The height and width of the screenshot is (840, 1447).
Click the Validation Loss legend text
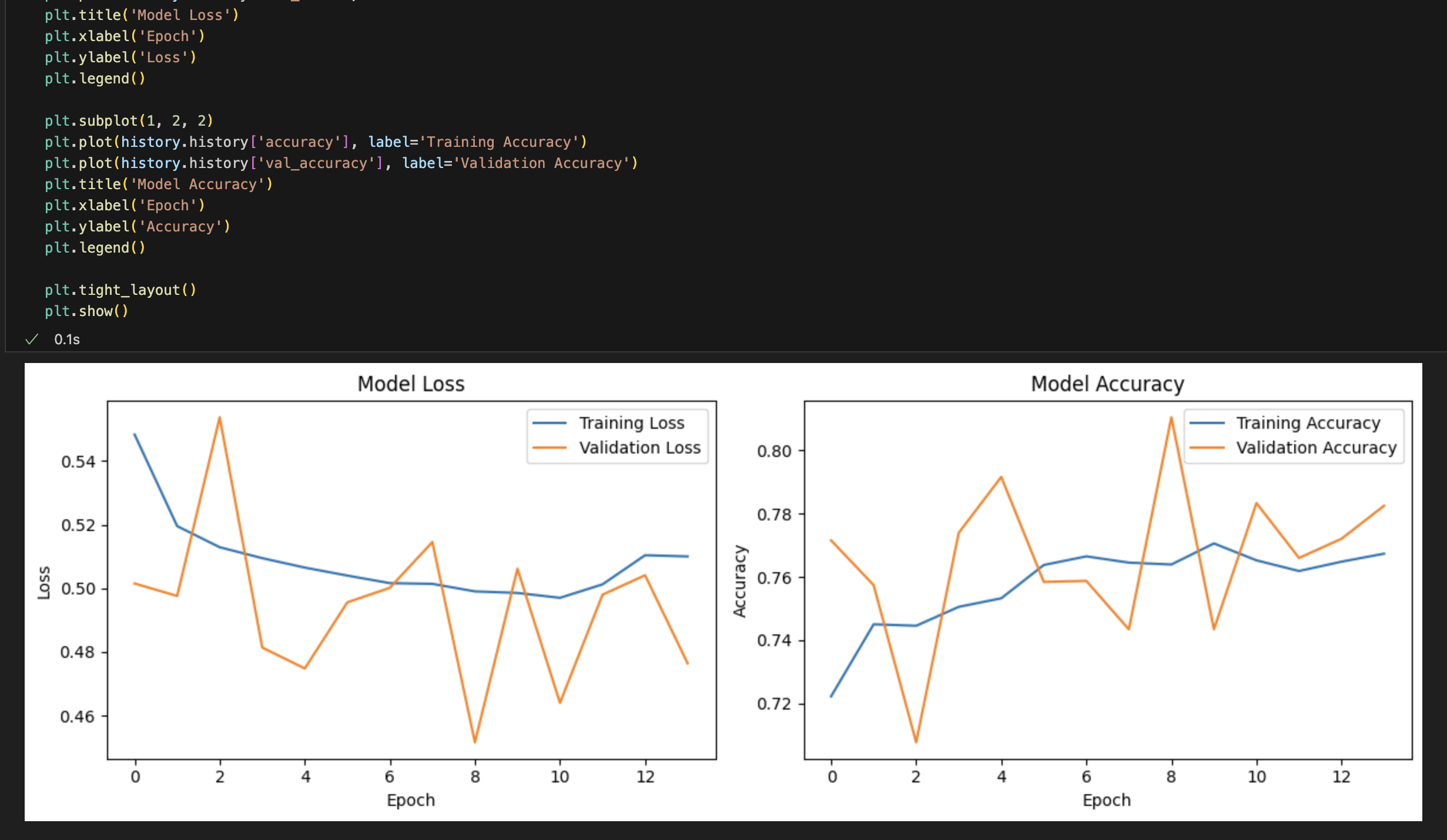coord(639,448)
